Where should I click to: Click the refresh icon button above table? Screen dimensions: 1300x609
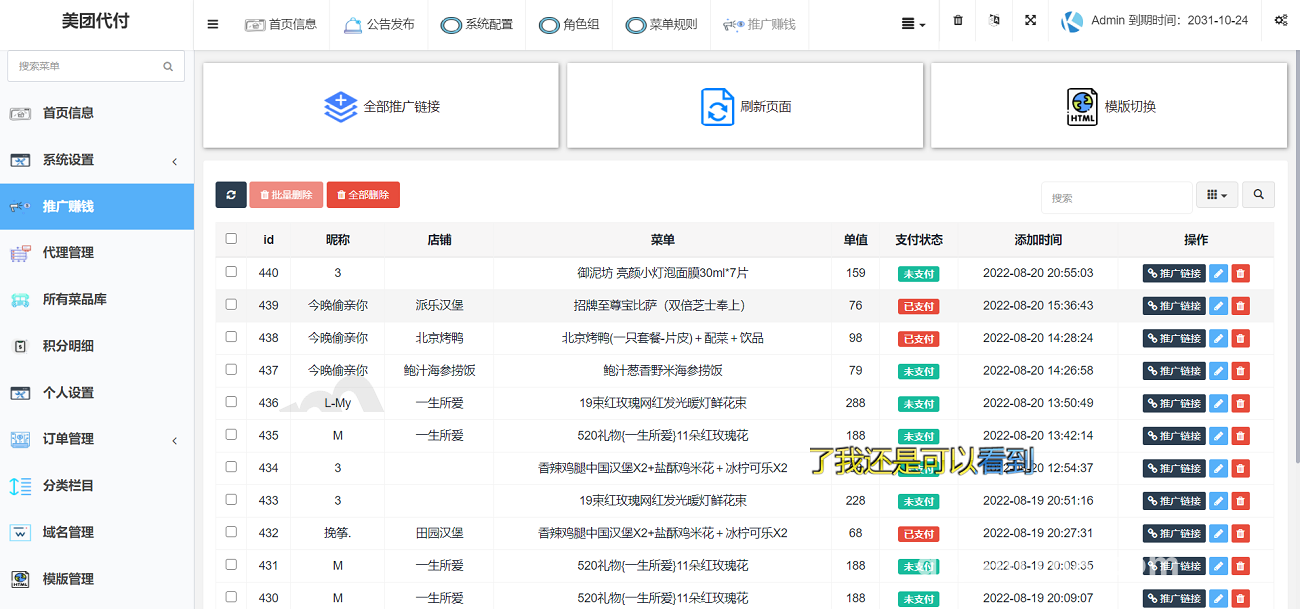point(231,195)
